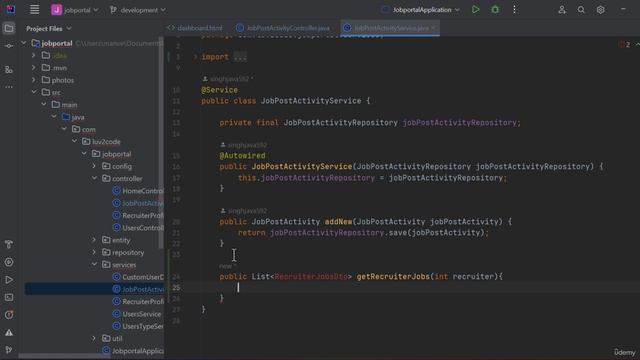Click the getRecruiterJobs method name
This screenshot has height=360, width=640.
(393, 277)
